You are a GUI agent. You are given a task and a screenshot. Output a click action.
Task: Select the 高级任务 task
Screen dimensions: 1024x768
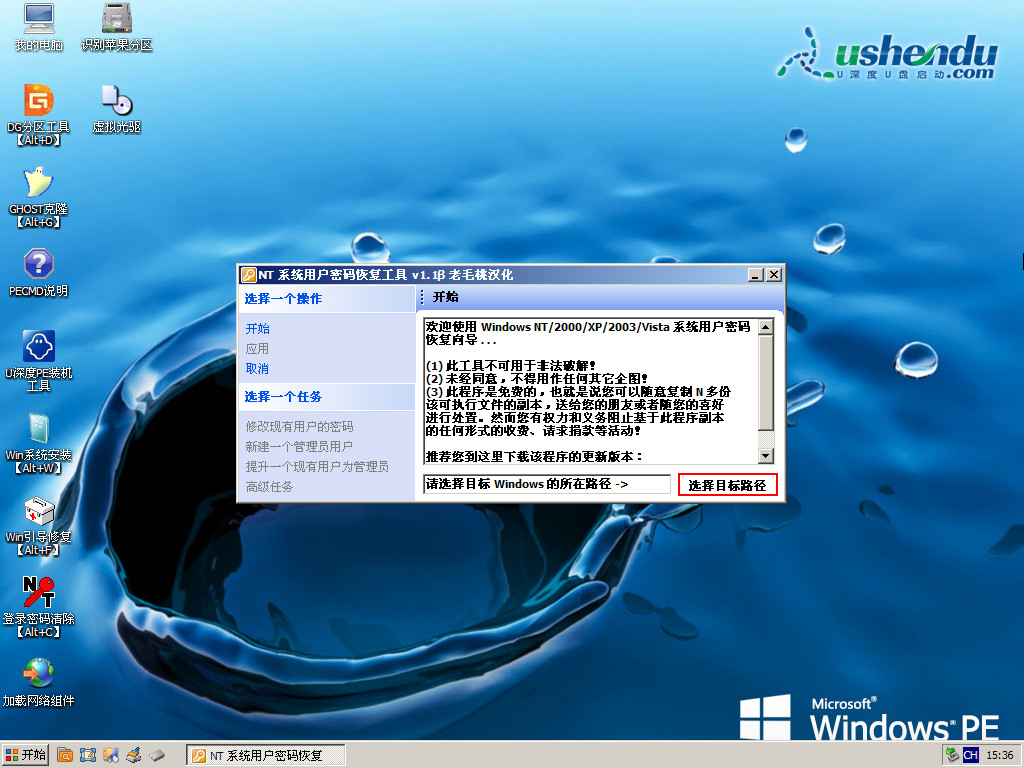pyautogui.click(x=269, y=487)
